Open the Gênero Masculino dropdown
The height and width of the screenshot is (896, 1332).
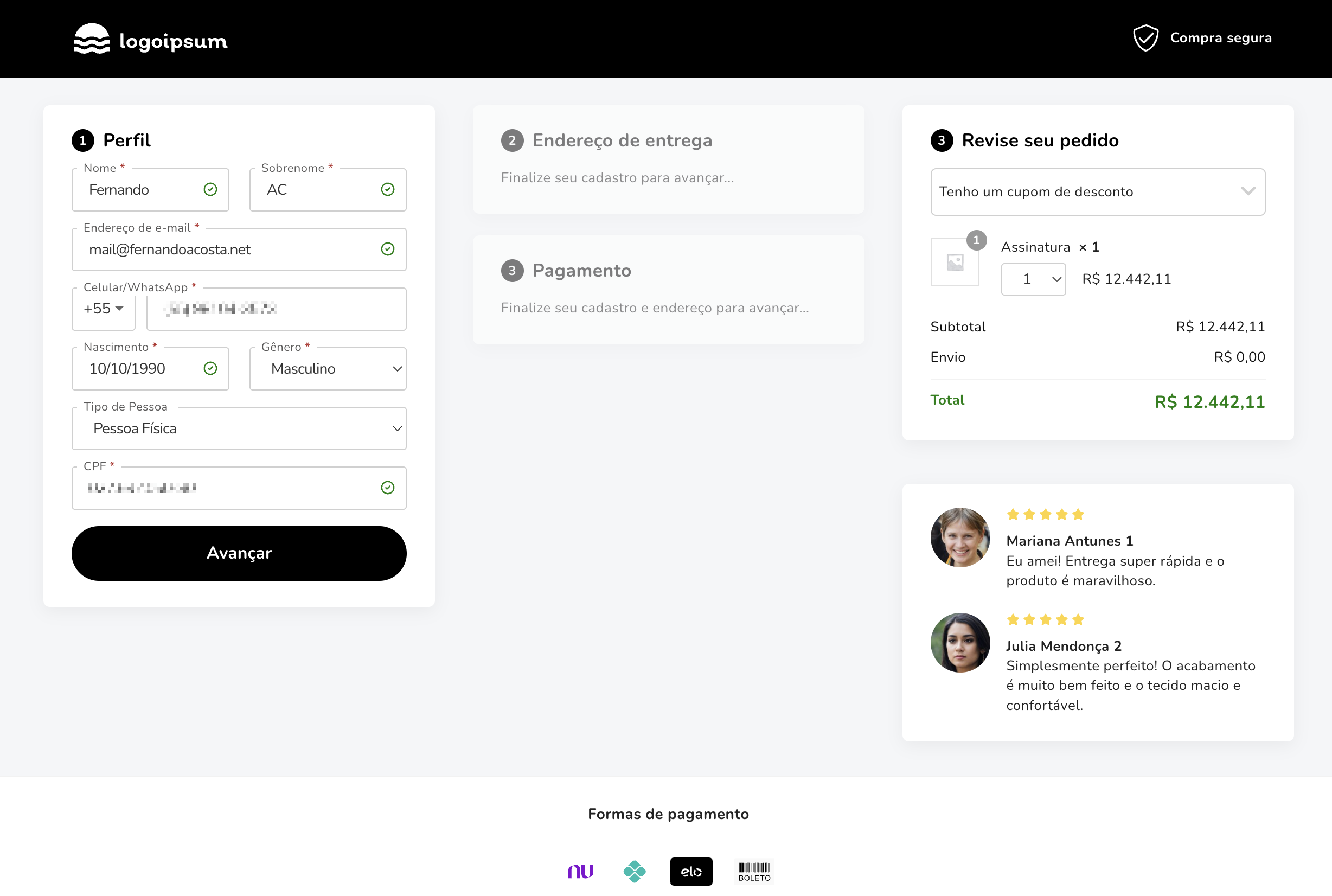click(328, 369)
